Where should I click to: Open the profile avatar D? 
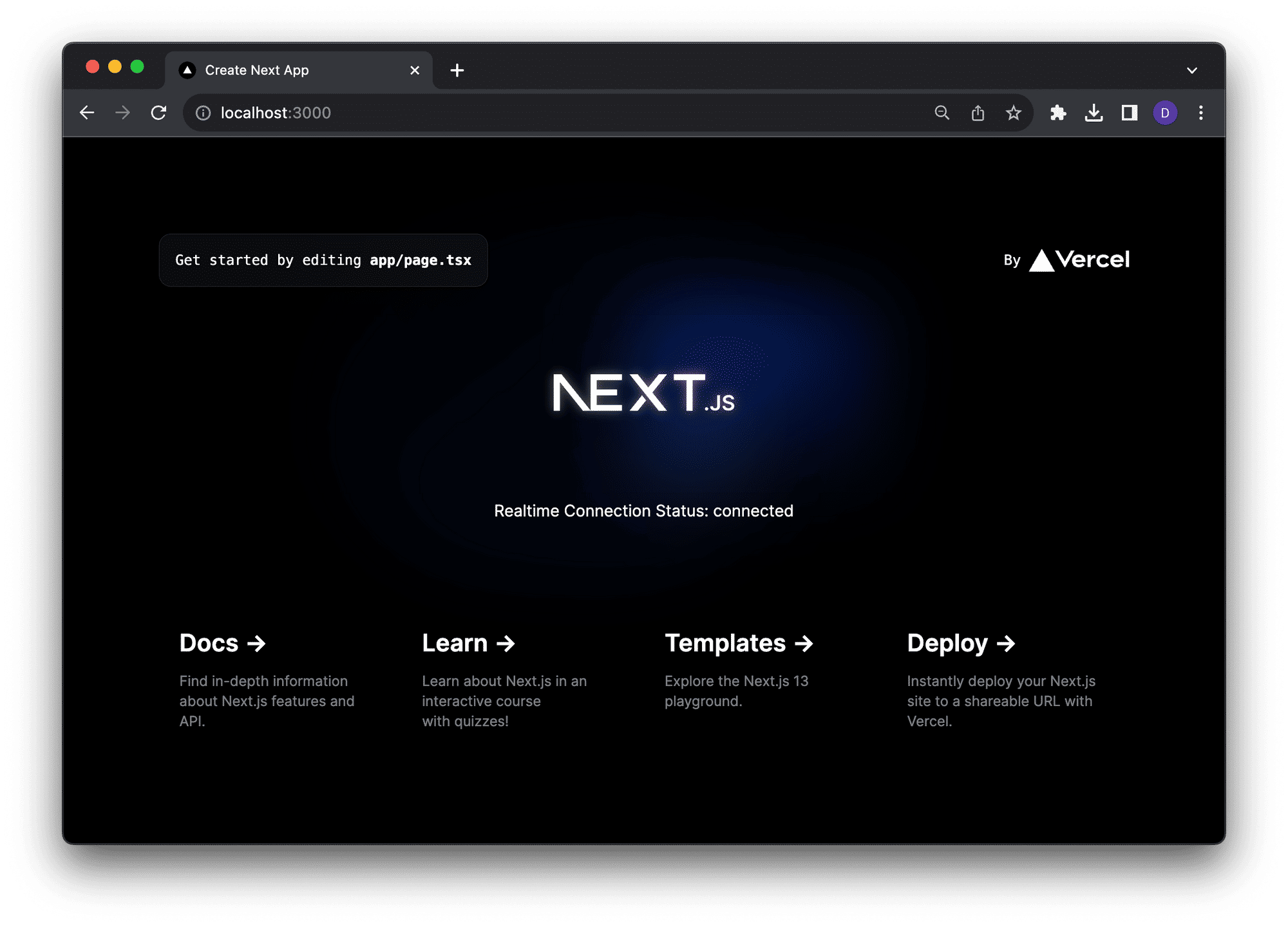(1165, 113)
